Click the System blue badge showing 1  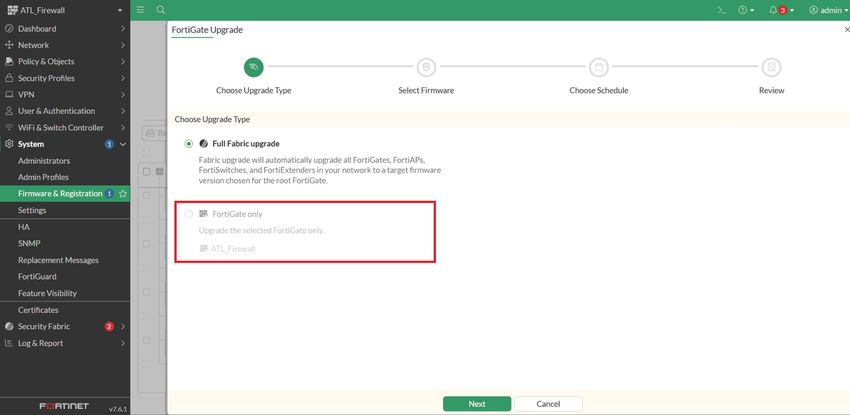(109, 144)
